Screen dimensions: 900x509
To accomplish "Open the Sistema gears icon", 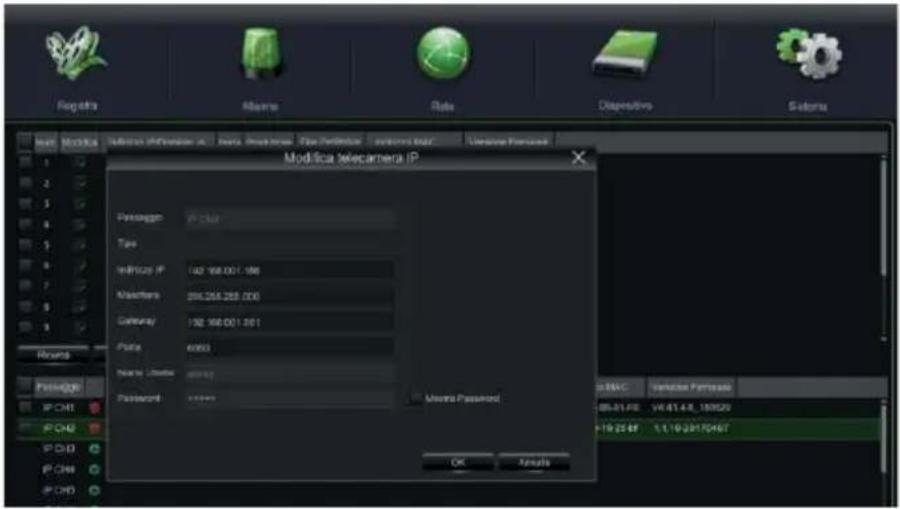I will [808, 53].
